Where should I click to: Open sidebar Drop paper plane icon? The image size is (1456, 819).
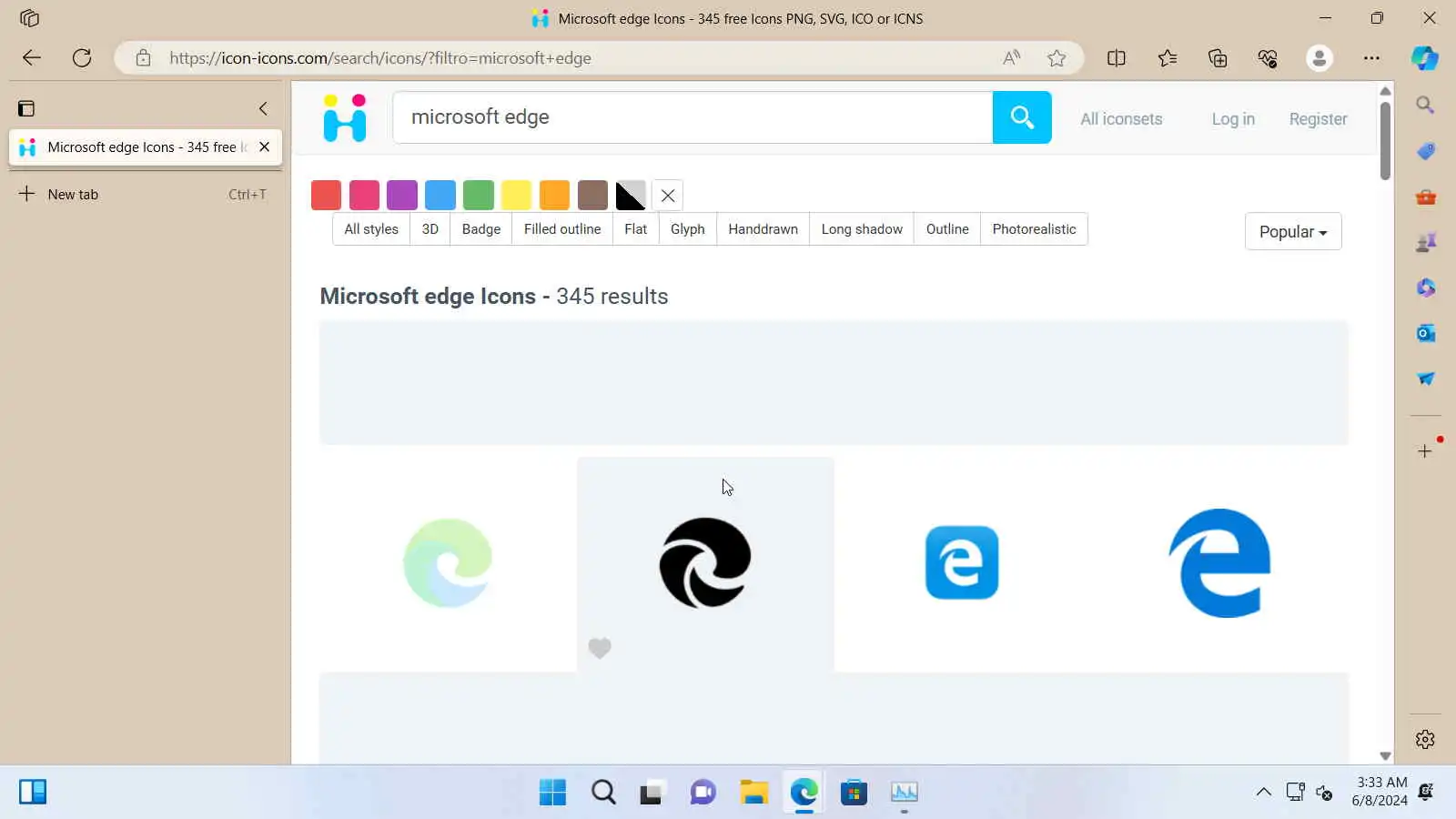coord(1425,379)
